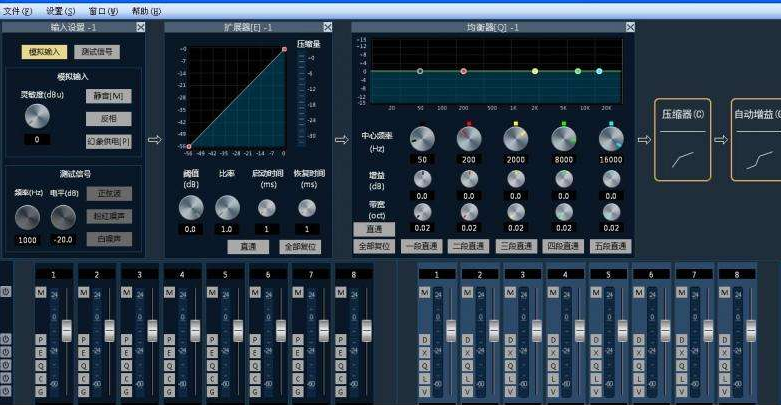The image size is (781, 405).
Task: Click the P button on input channel 2
Action: [84, 340]
